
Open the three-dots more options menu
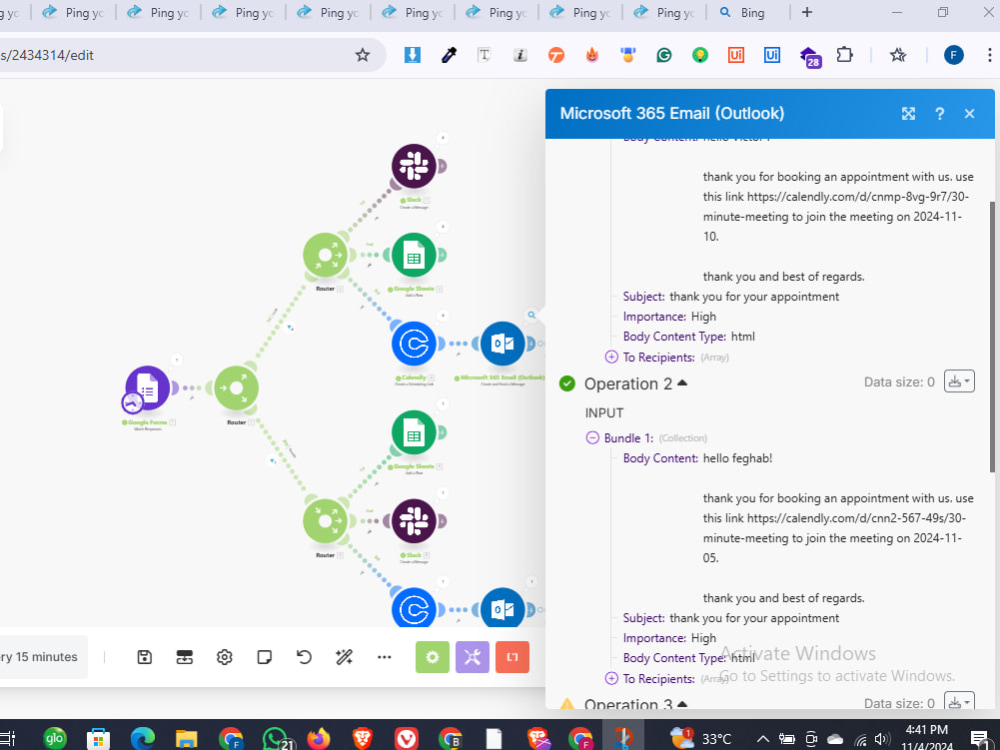coord(384,657)
